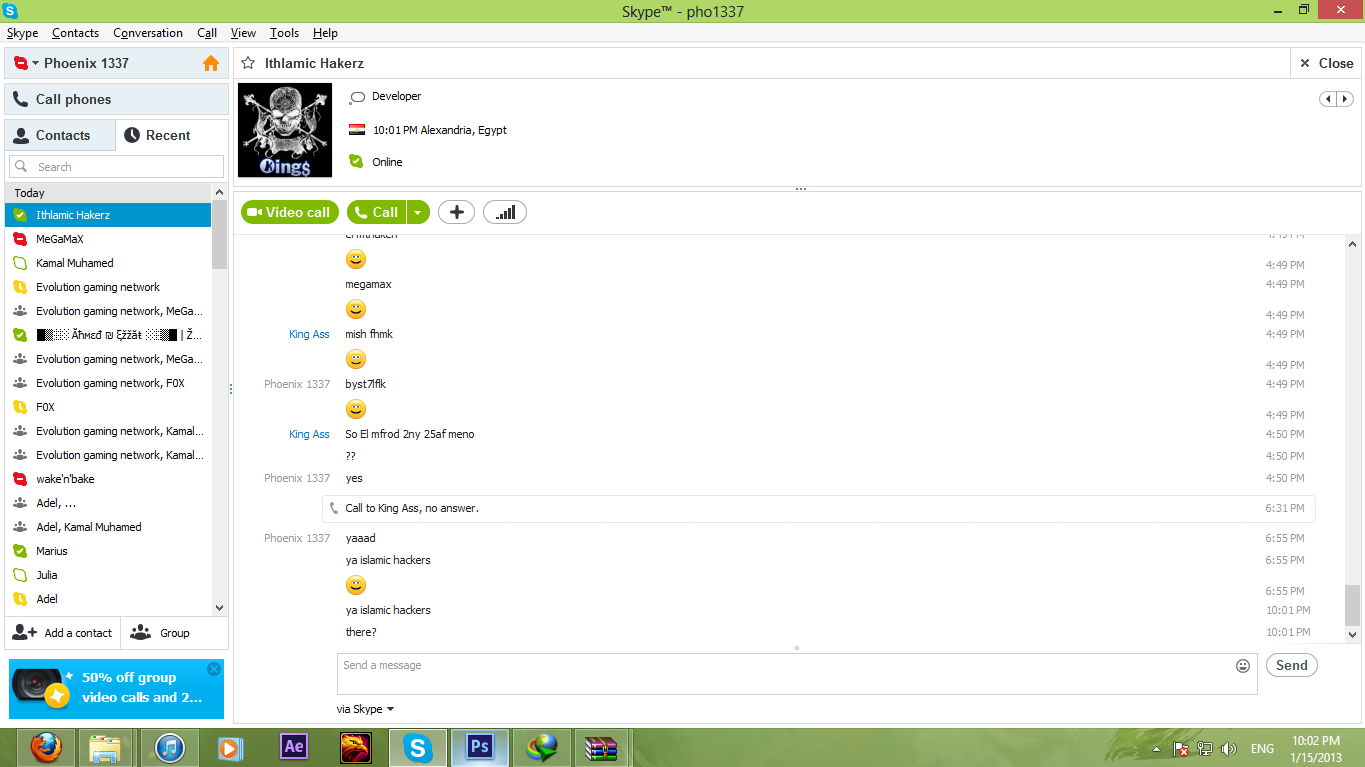Image resolution: width=1365 pixels, height=767 pixels.
Task: Open the Contacts menu in the menu bar
Action: 75,33
